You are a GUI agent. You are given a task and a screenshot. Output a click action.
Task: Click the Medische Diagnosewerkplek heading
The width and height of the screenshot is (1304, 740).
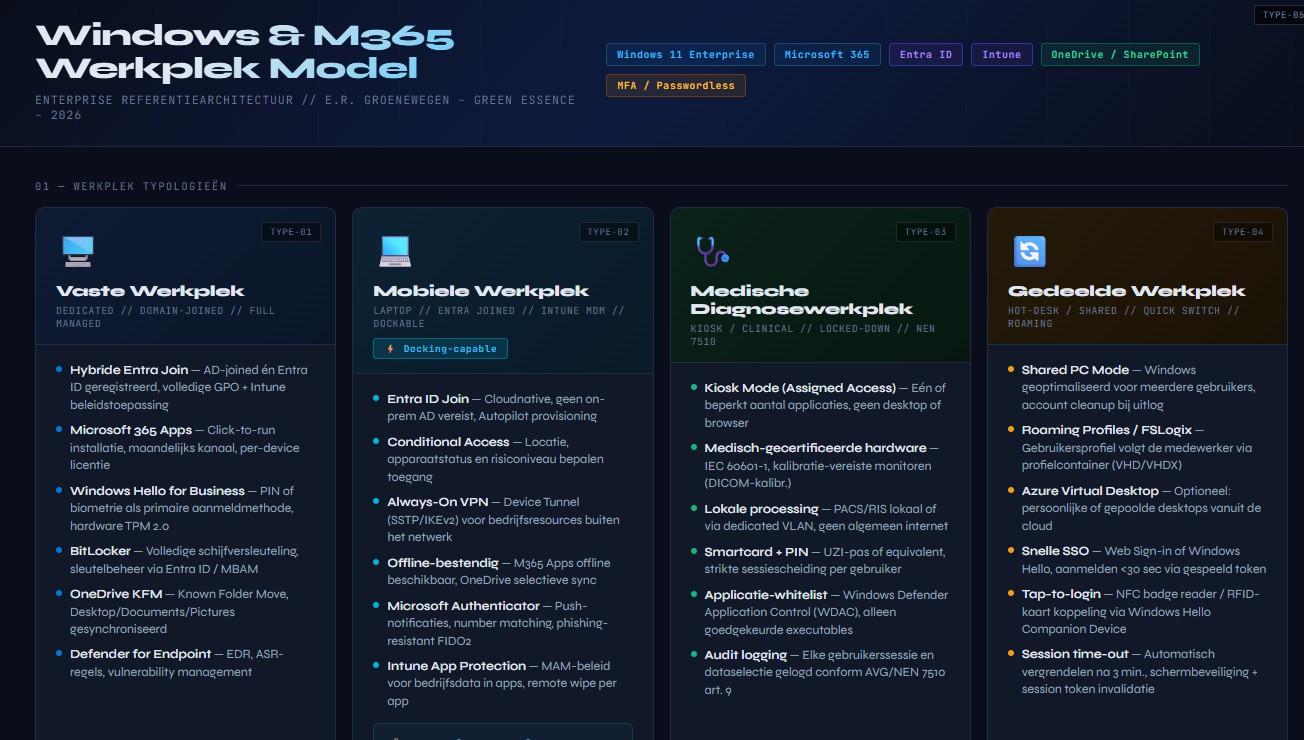pyautogui.click(x=801, y=300)
